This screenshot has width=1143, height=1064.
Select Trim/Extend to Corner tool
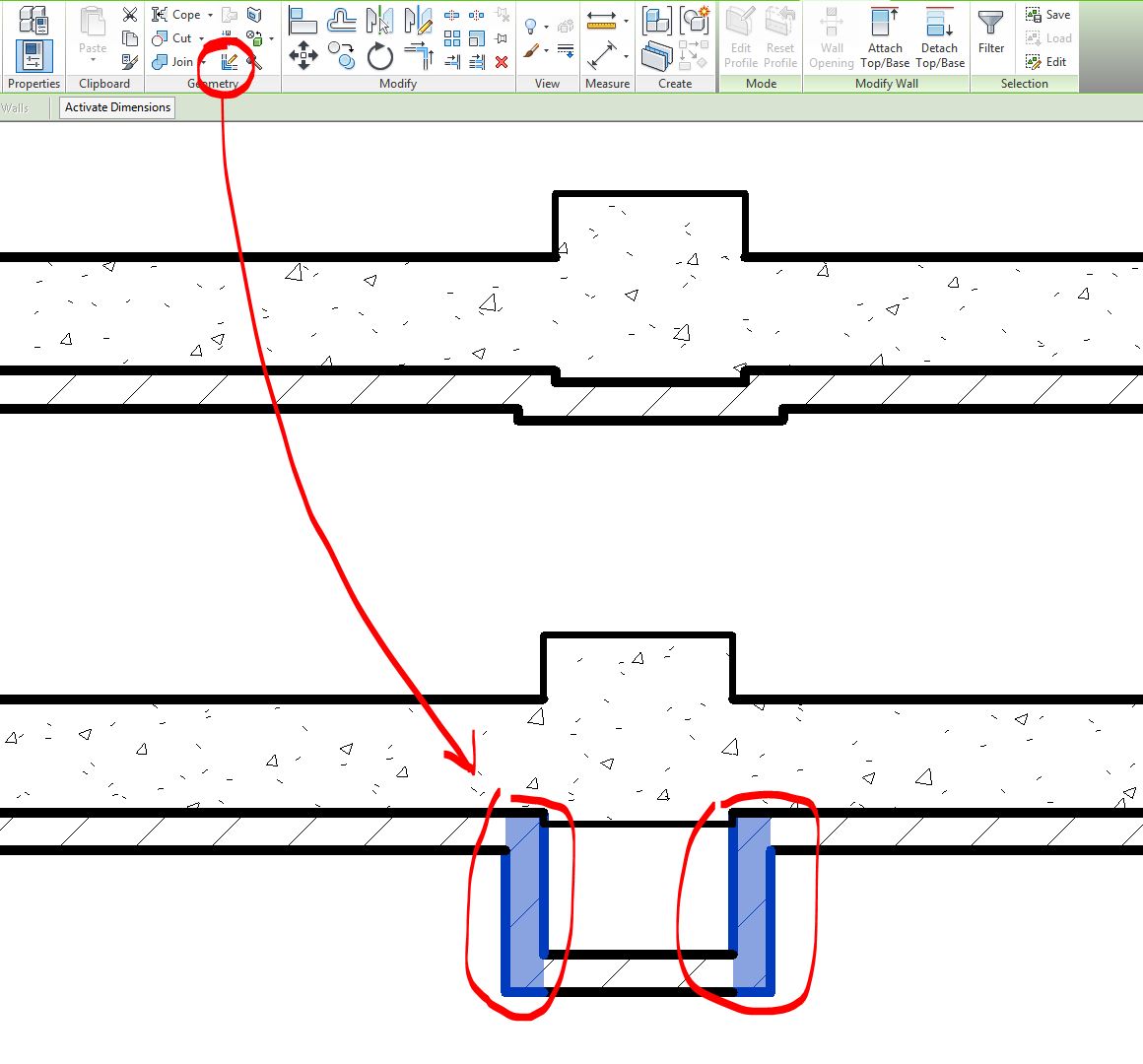(419, 56)
